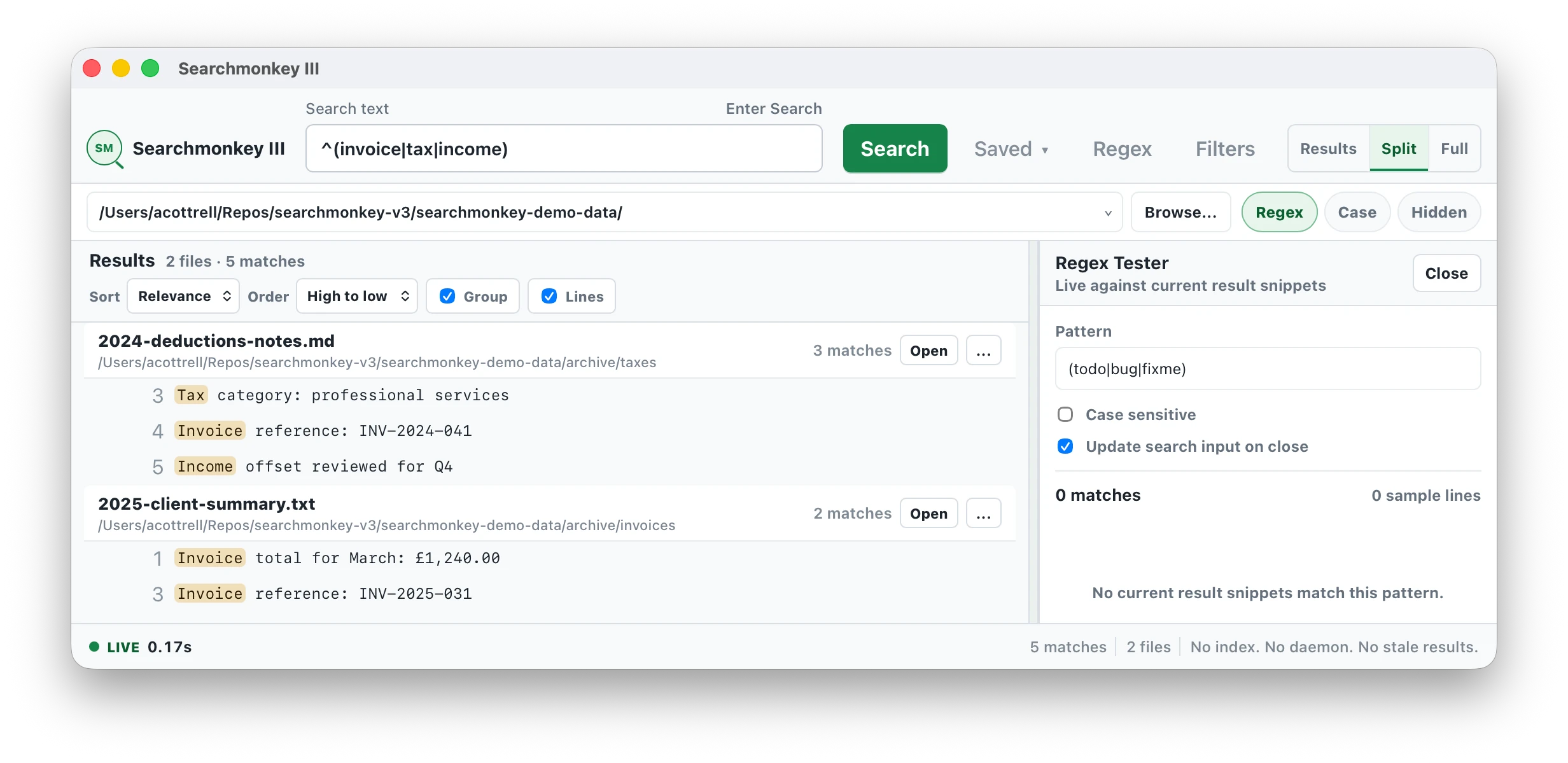The image size is (1568, 763).
Task: Click '2 files' in the status bar
Action: 1149,647
